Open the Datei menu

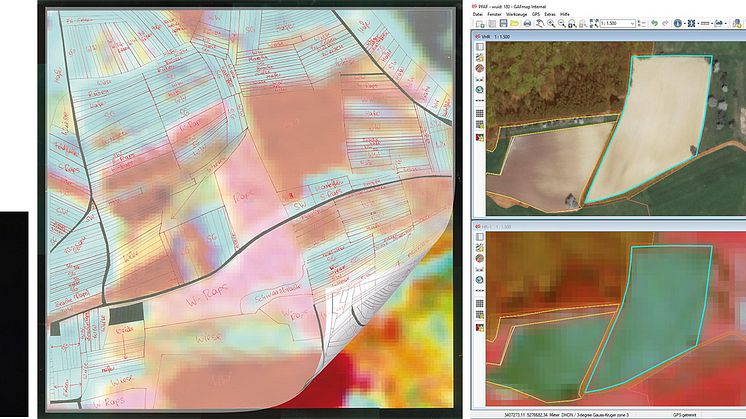tap(478, 14)
